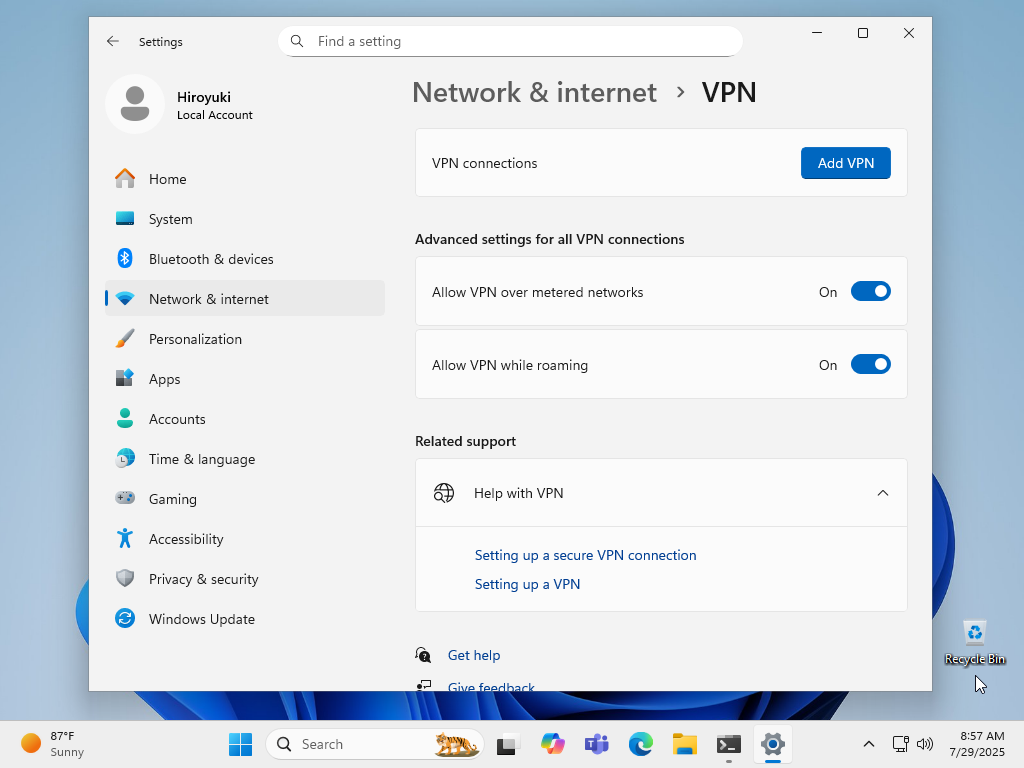This screenshot has height=768, width=1024.
Task: Turn off Allow VPN while roaming
Action: [x=870, y=364]
